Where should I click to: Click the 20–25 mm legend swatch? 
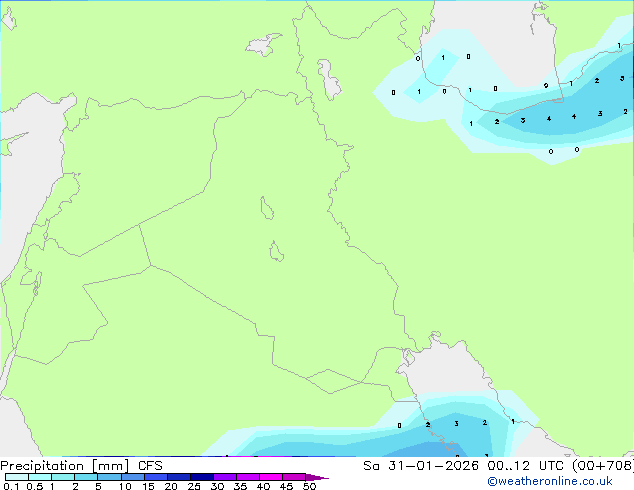[x=179, y=477]
